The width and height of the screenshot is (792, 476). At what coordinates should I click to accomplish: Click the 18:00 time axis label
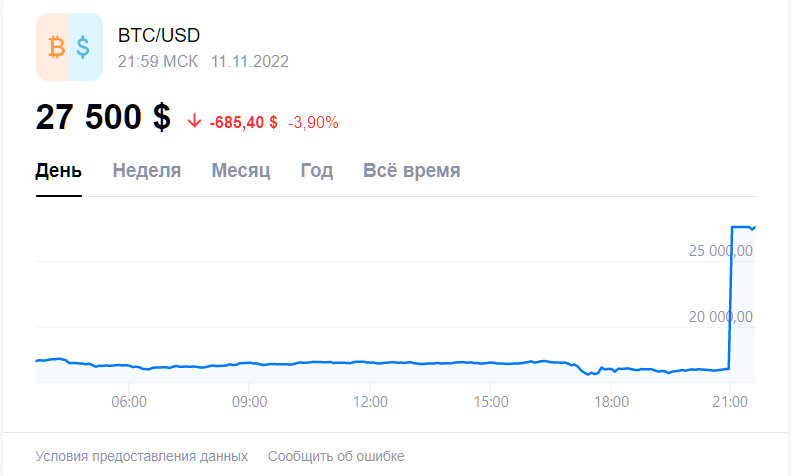[x=611, y=402]
